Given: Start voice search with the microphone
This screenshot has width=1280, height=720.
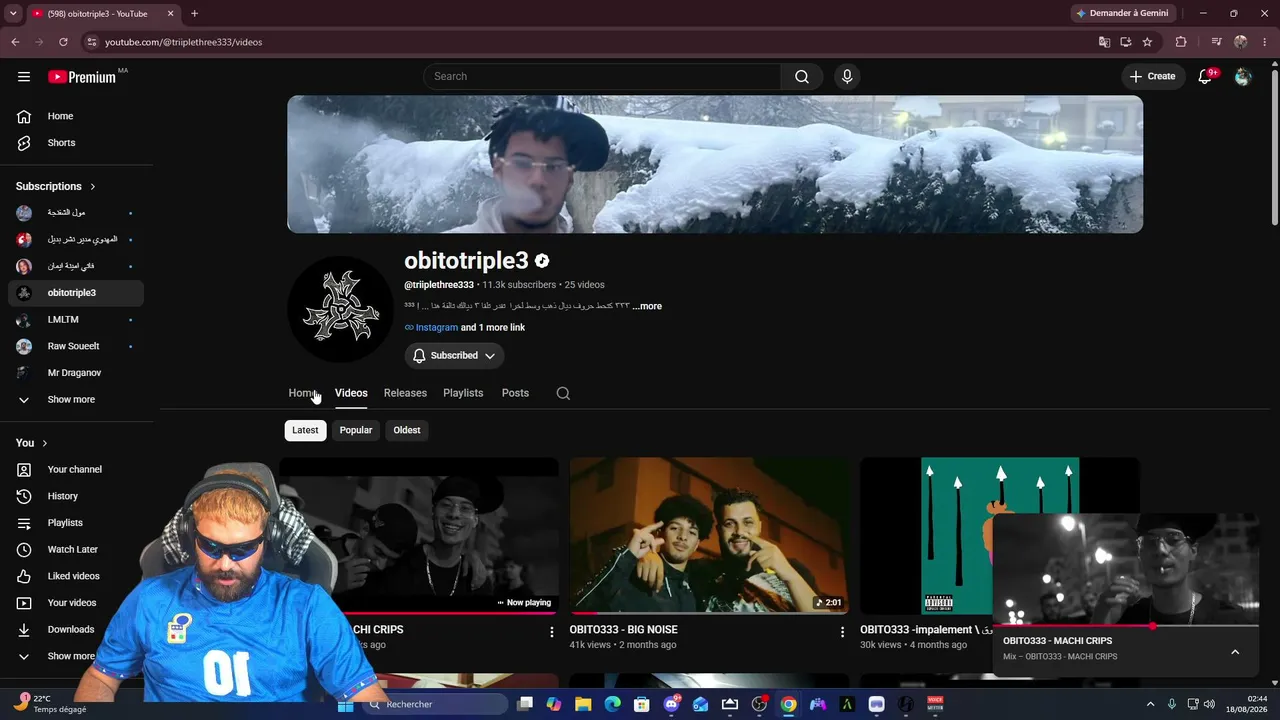Looking at the screenshot, I should point(847,77).
